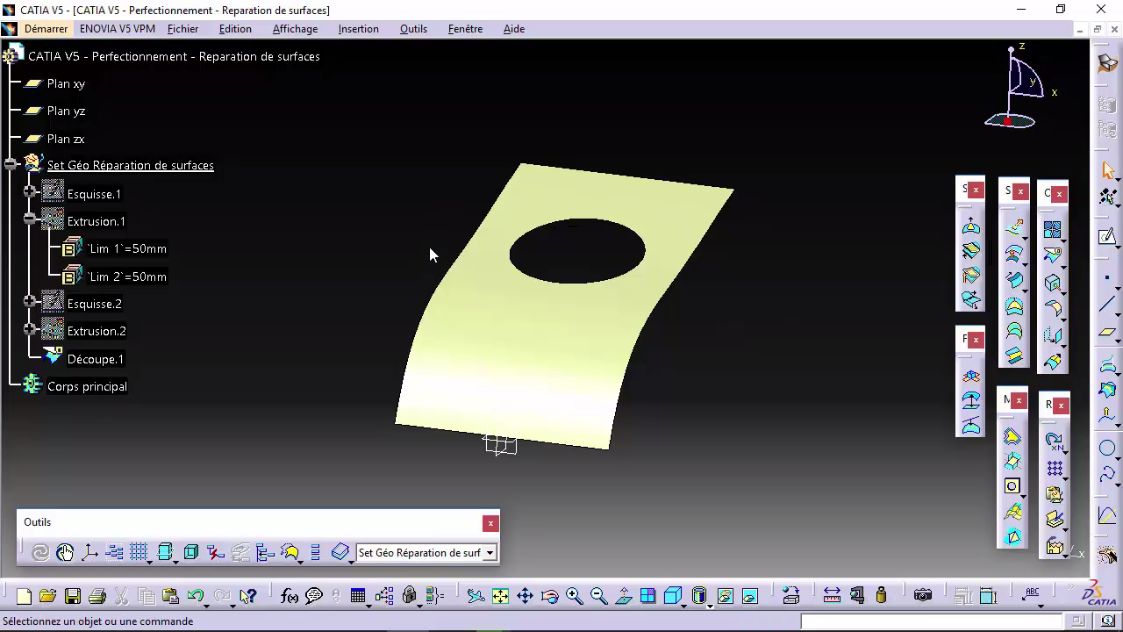Click the Fit All In icon

[499, 595]
